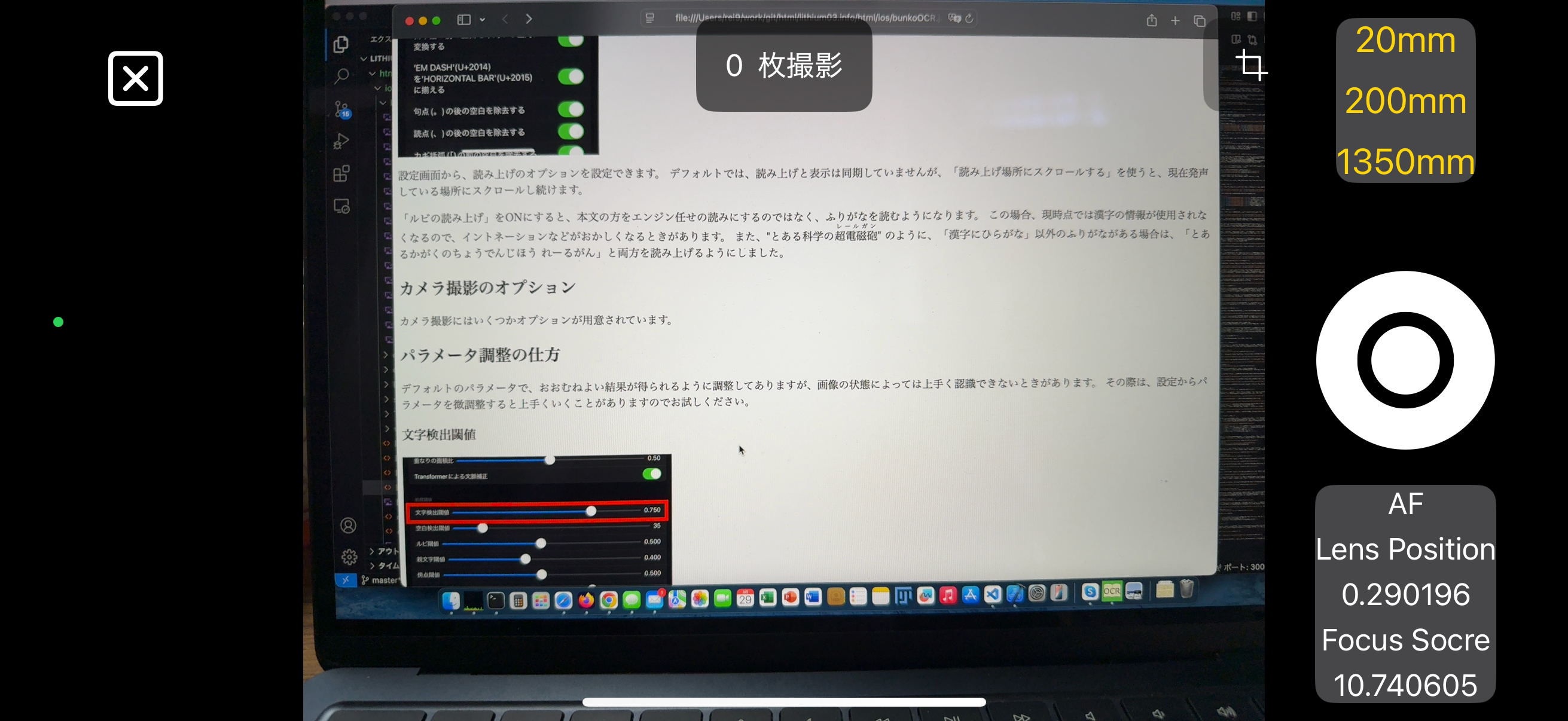
Task: Toggle Transformerによる文脈補正 switch
Action: tap(651, 474)
